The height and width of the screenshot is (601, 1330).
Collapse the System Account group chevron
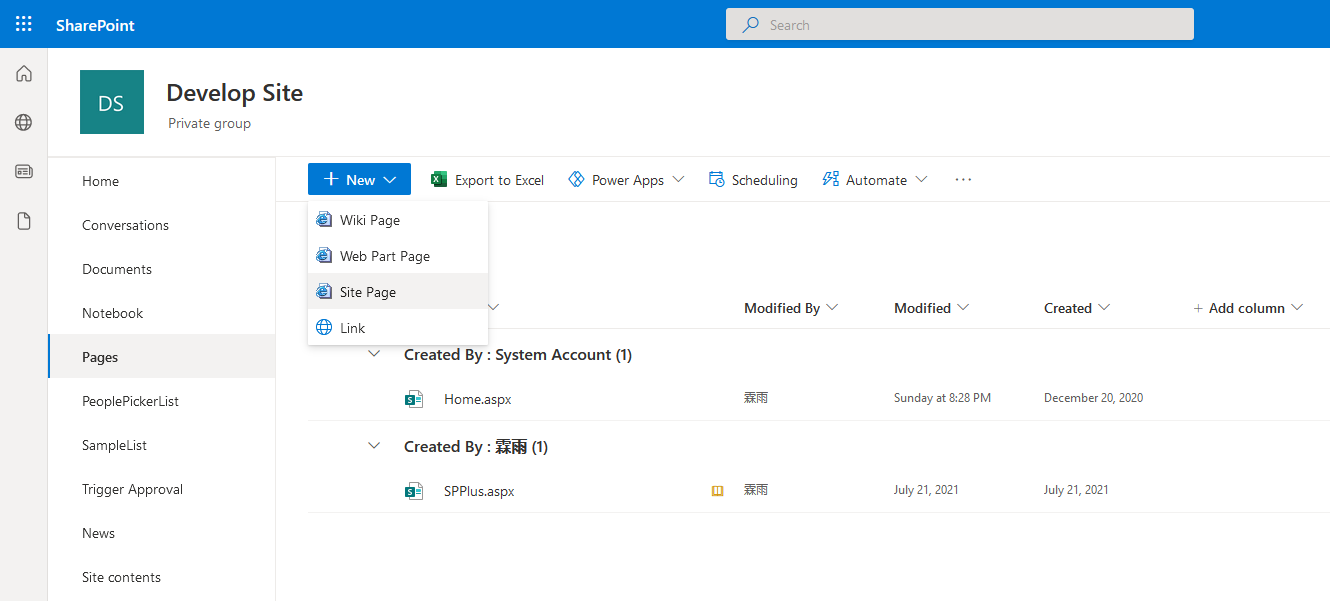click(374, 354)
